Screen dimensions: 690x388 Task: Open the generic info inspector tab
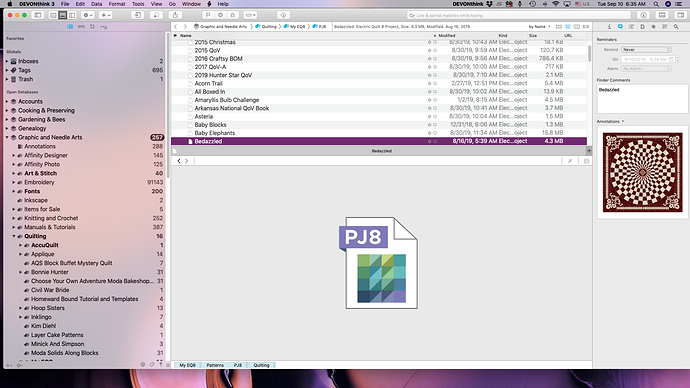tap(609, 26)
